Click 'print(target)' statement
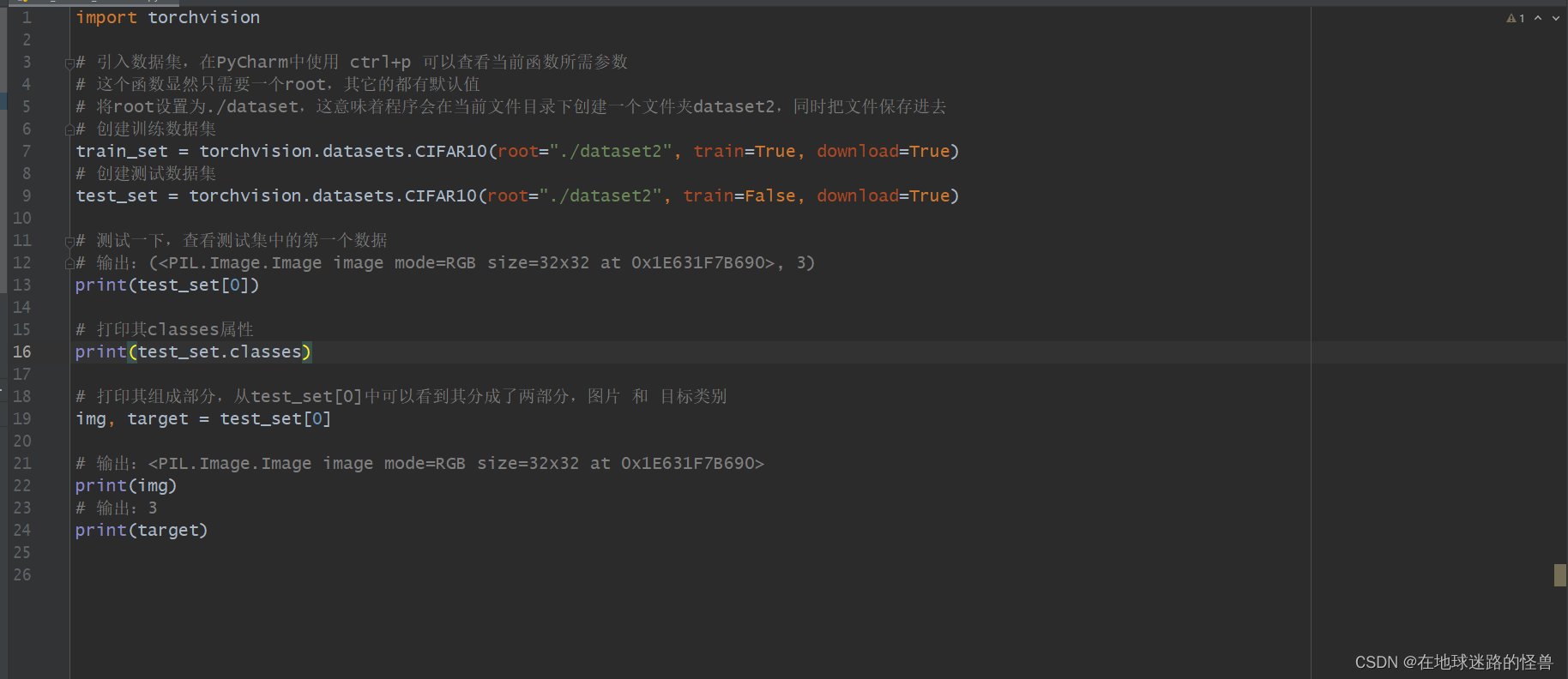The width and height of the screenshot is (1568, 679). 142,530
